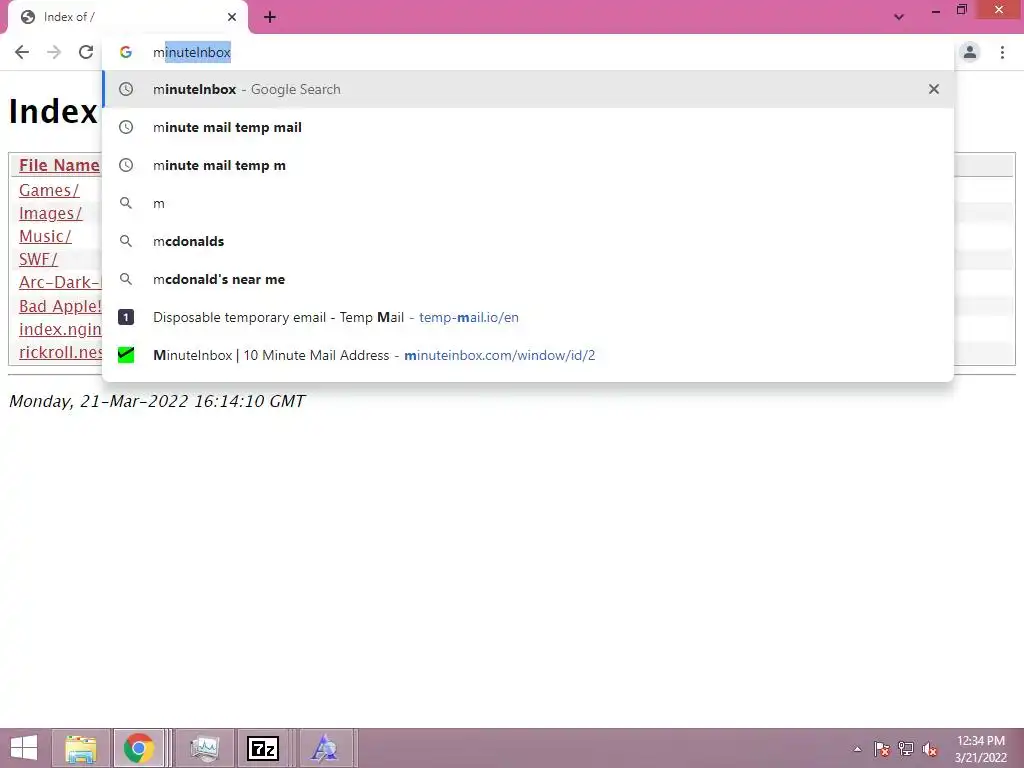Click the clock icon beside 'minute mail temp m'
This screenshot has width=1024, height=768.
pyautogui.click(x=126, y=165)
